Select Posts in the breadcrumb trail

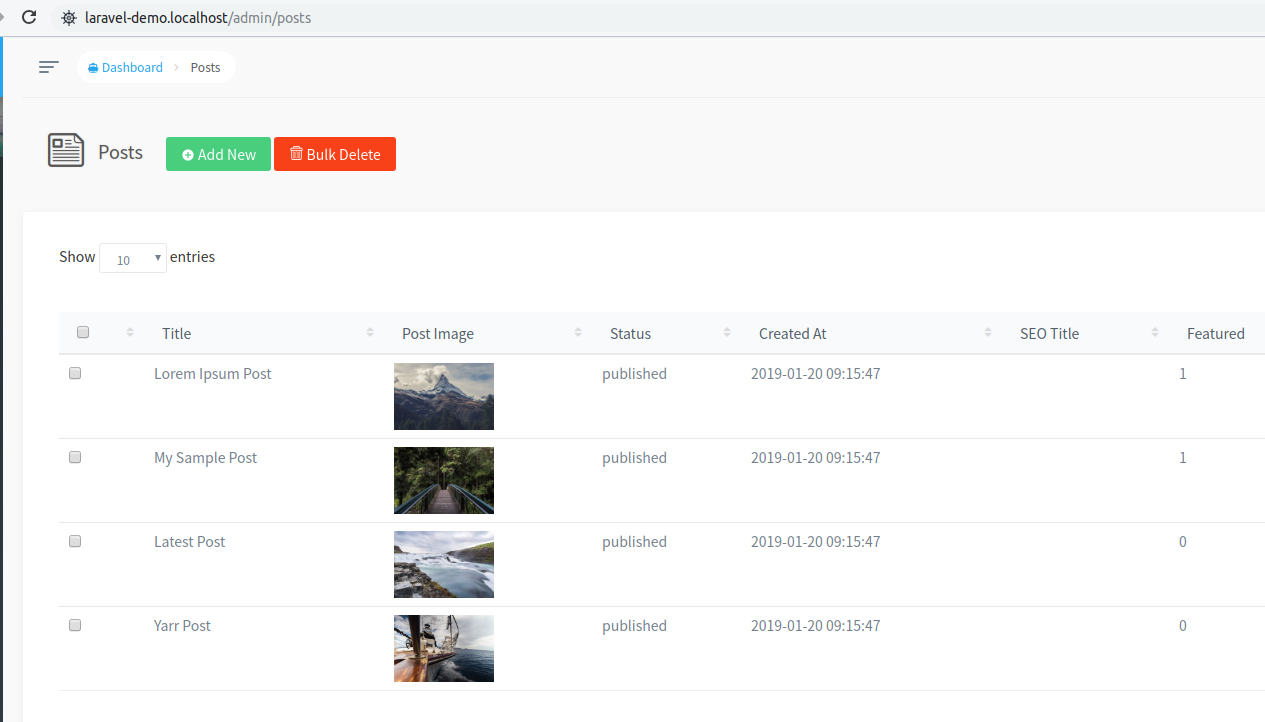(x=205, y=67)
